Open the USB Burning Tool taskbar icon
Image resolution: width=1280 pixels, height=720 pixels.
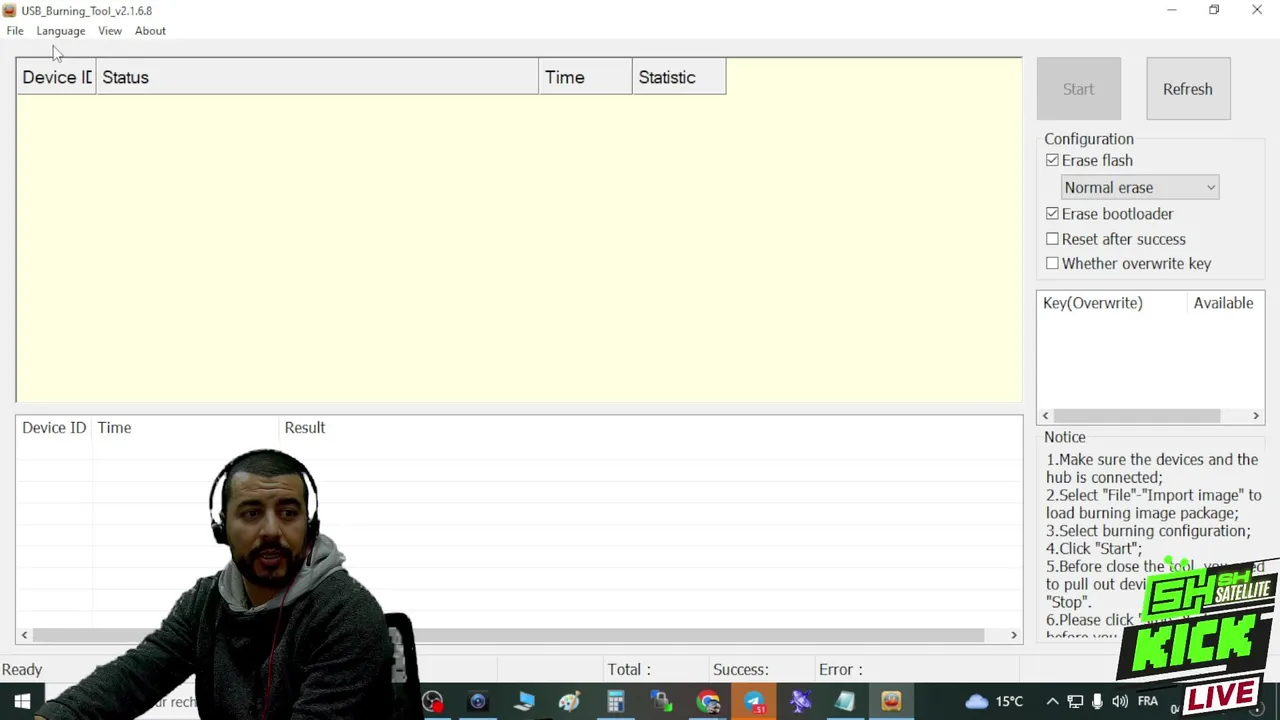coord(892,702)
